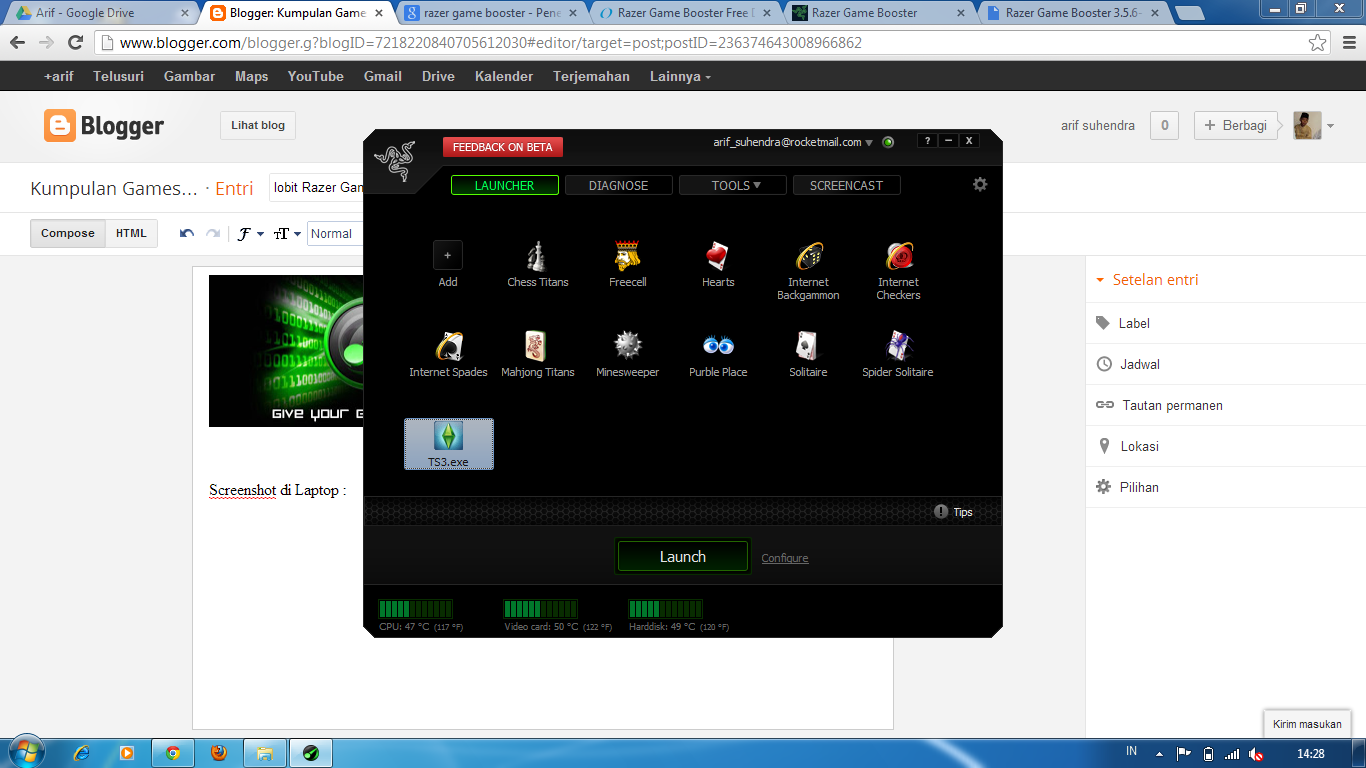
Task: Click the Tips notification icon
Action: [940, 511]
